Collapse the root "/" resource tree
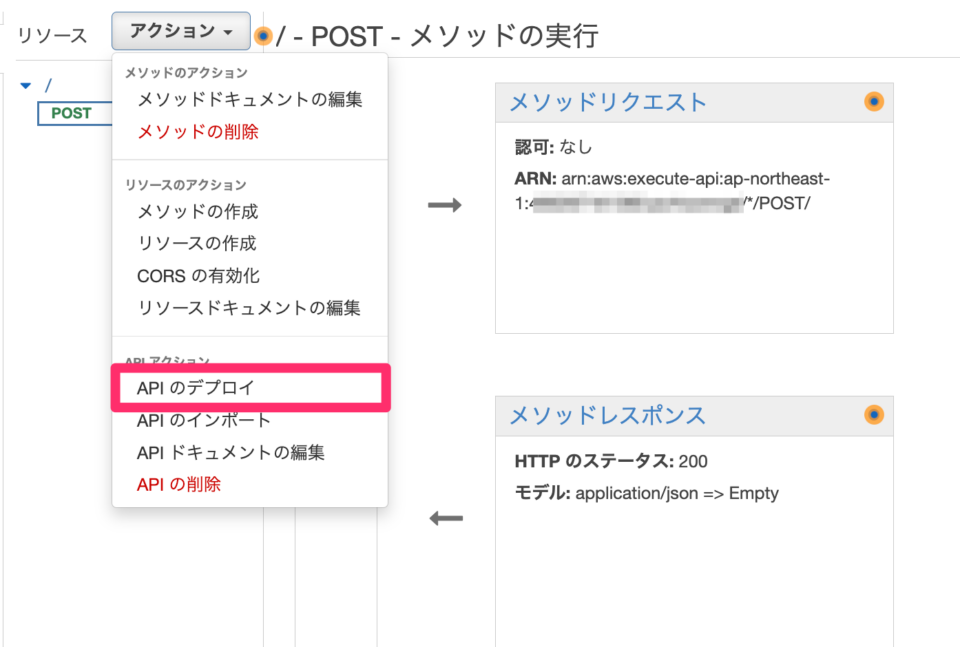Image resolution: width=960 pixels, height=647 pixels. click(25, 85)
